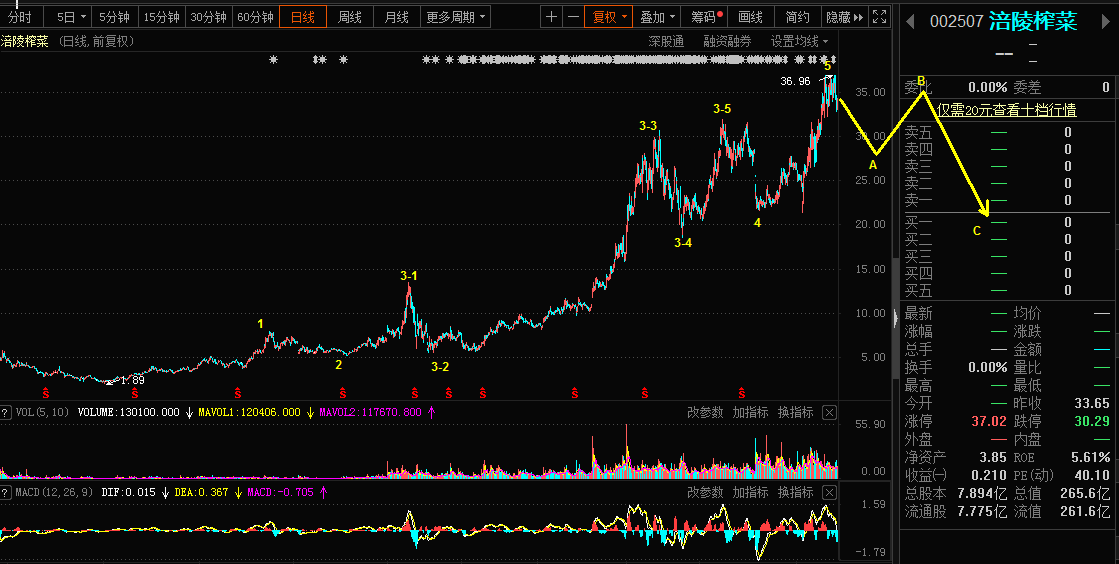Close the VOL indicator panel

click(829, 413)
